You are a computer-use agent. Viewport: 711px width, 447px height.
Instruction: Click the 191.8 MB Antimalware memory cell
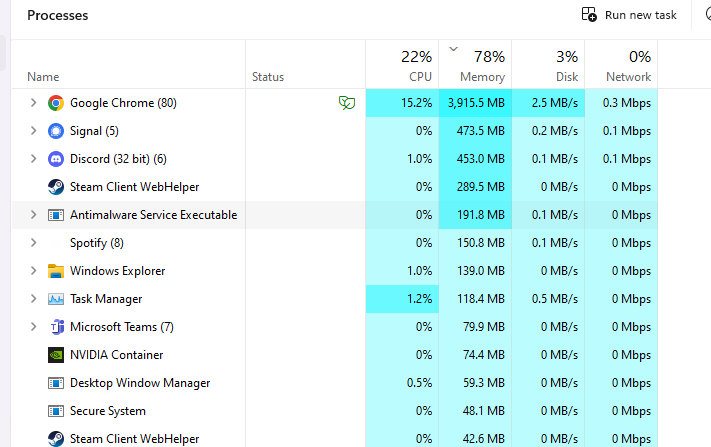pyautogui.click(x=475, y=215)
